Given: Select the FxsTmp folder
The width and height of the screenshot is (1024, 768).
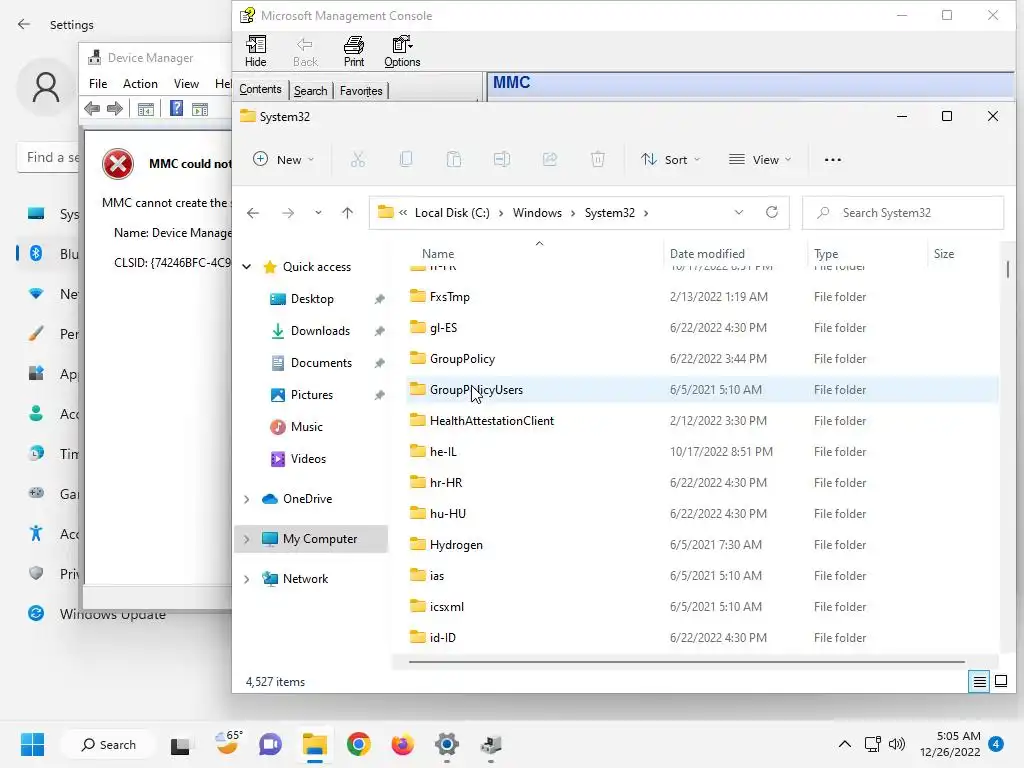Looking at the screenshot, I should point(702,296).
